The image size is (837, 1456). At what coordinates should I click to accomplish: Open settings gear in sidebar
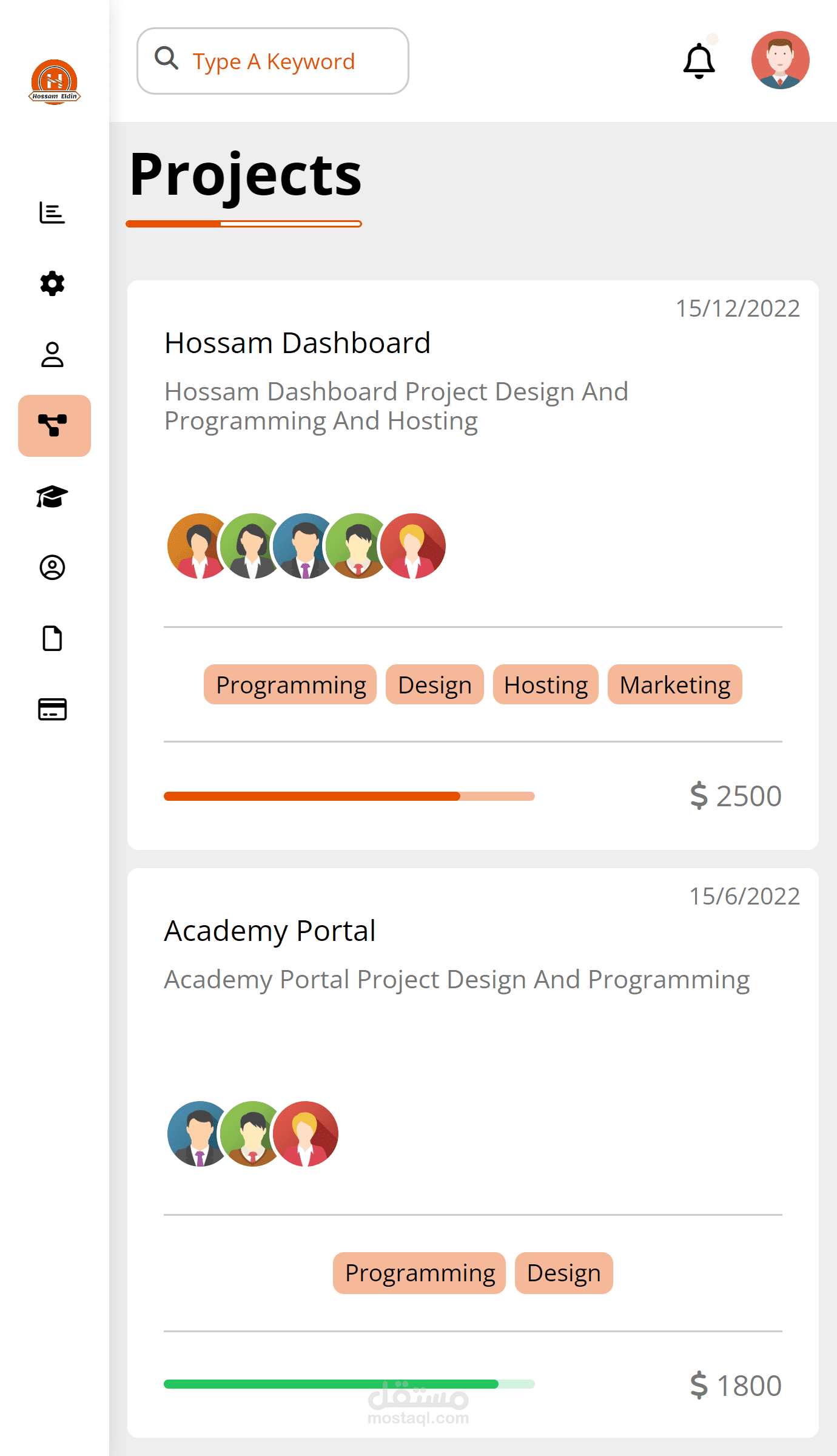click(x=52, y=283)
